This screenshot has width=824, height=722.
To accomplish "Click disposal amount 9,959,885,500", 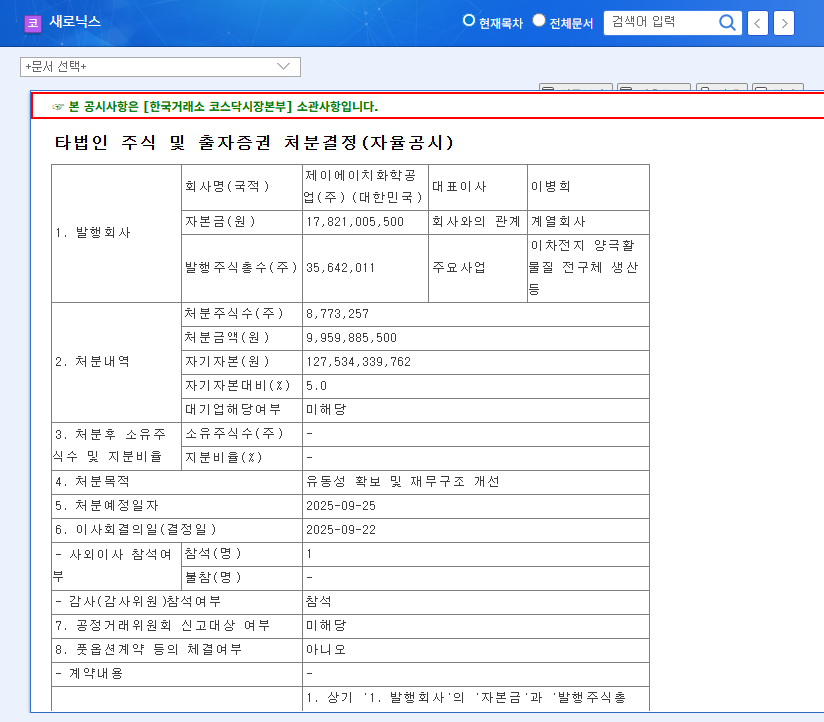I will 351,338.
